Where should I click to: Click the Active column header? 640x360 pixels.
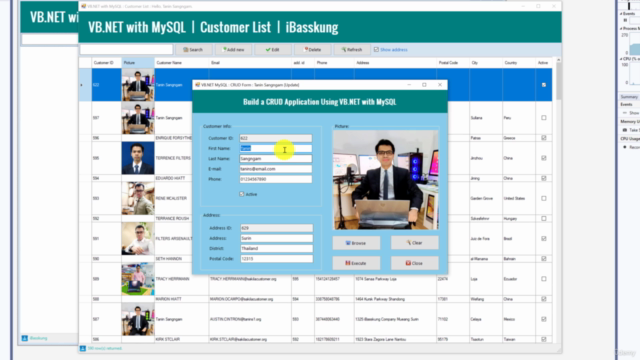point(544,63)
